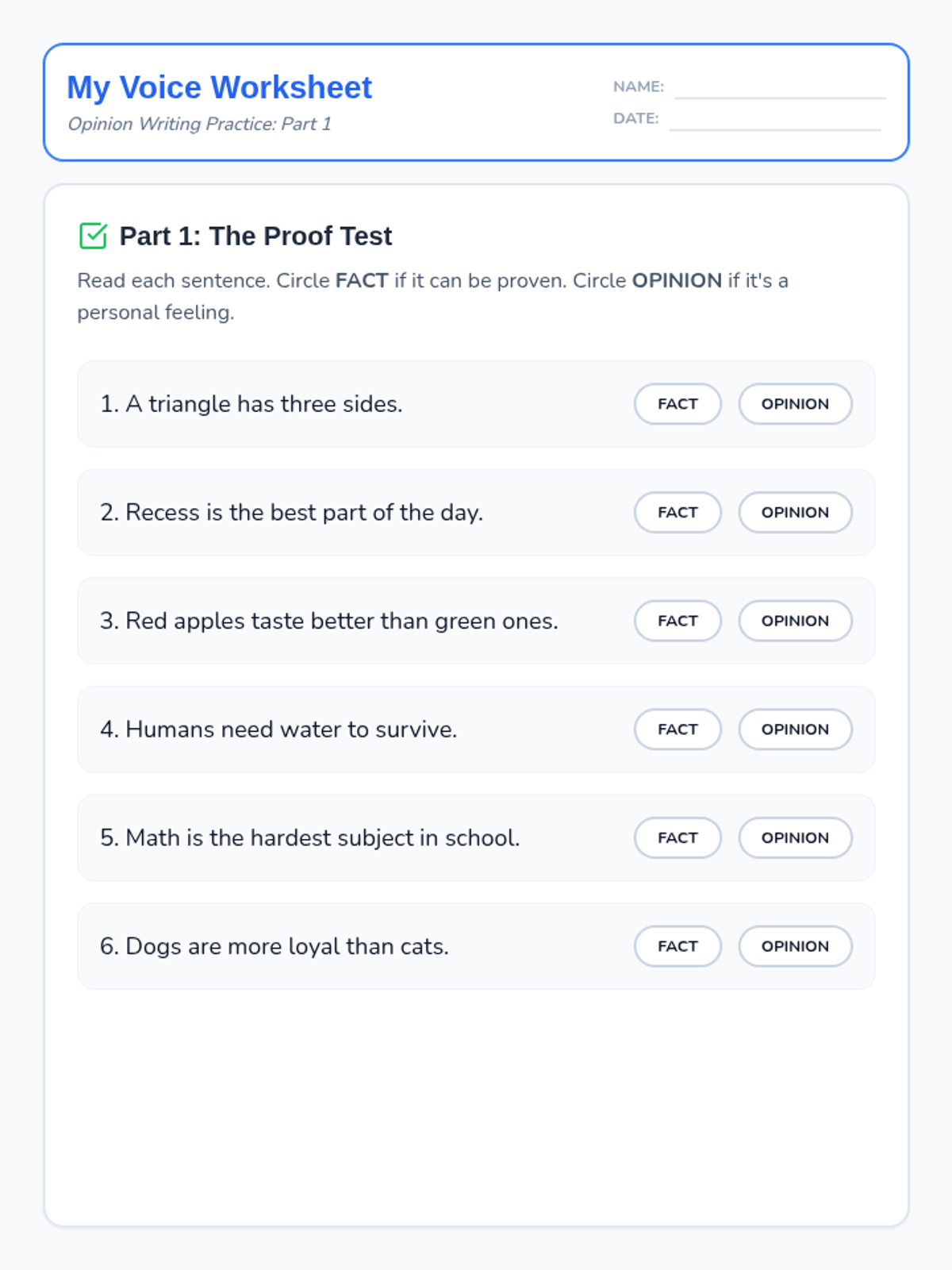Pick OPINION for Math is the hardest

[x=795, y=838]
